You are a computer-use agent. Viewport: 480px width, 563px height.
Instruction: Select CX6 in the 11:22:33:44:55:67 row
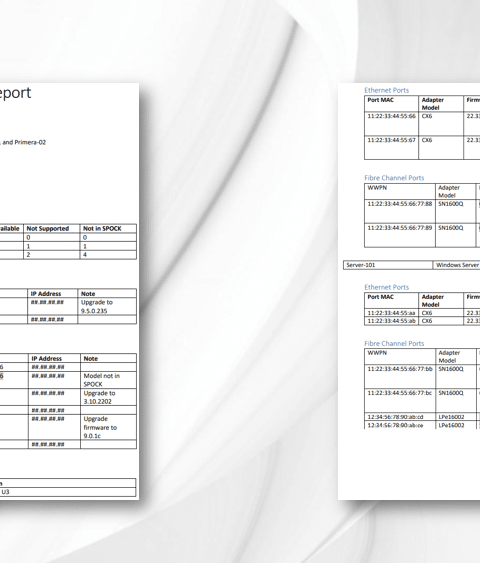point(427,140)
